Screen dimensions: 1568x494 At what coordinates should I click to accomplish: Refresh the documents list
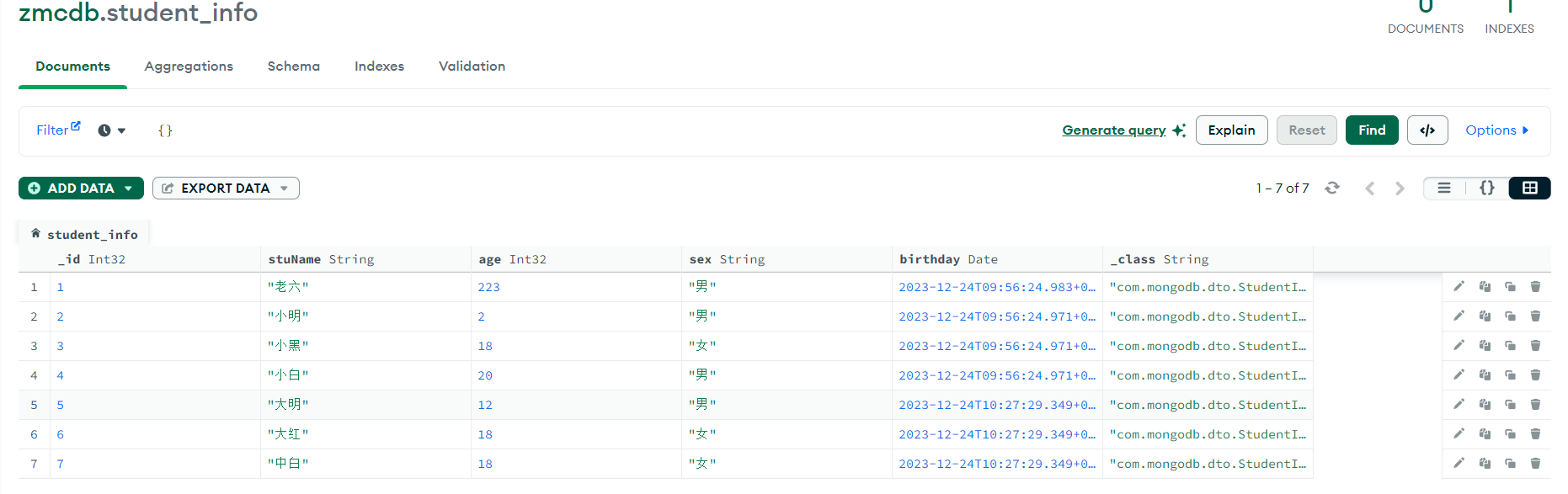pos(1332,188)
